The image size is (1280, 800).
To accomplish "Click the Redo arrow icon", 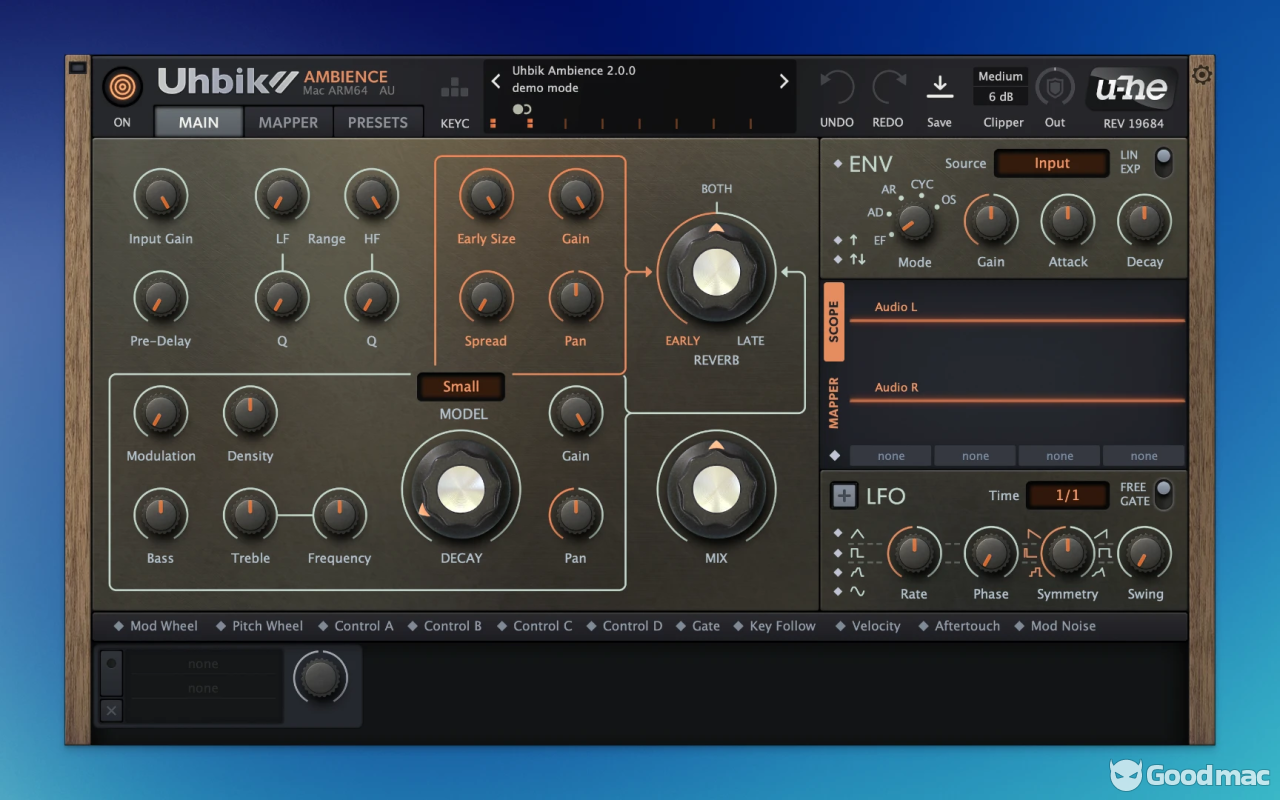I will coord(888,88).
